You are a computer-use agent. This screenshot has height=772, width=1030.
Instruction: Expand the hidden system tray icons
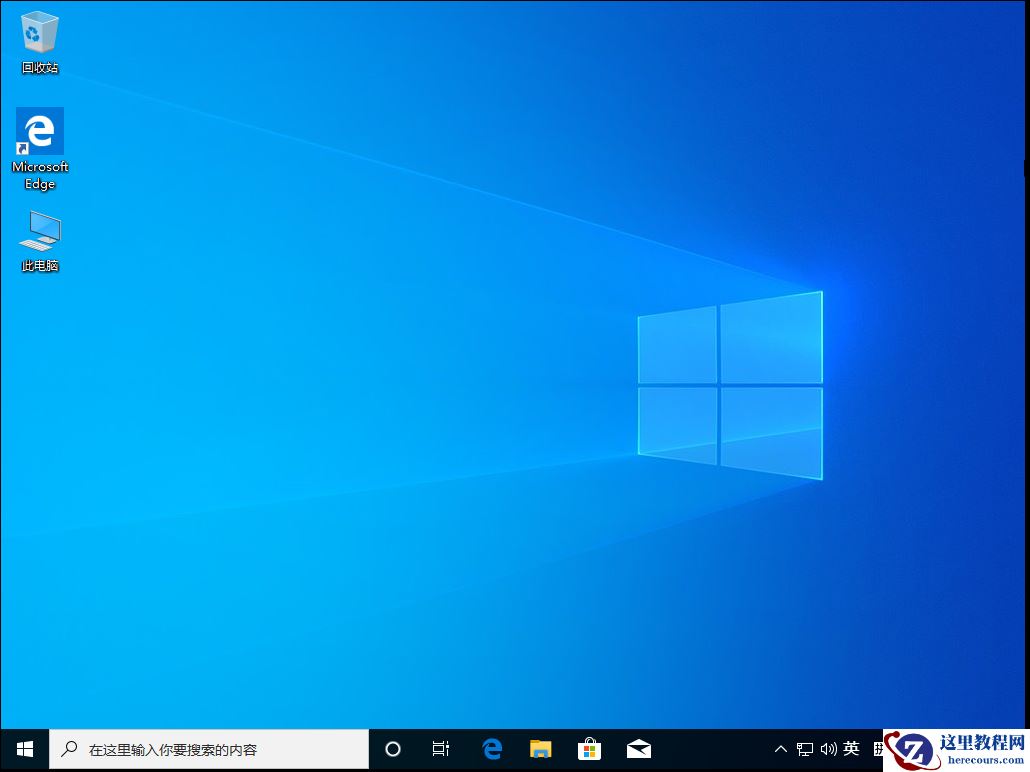coord(779,748)
